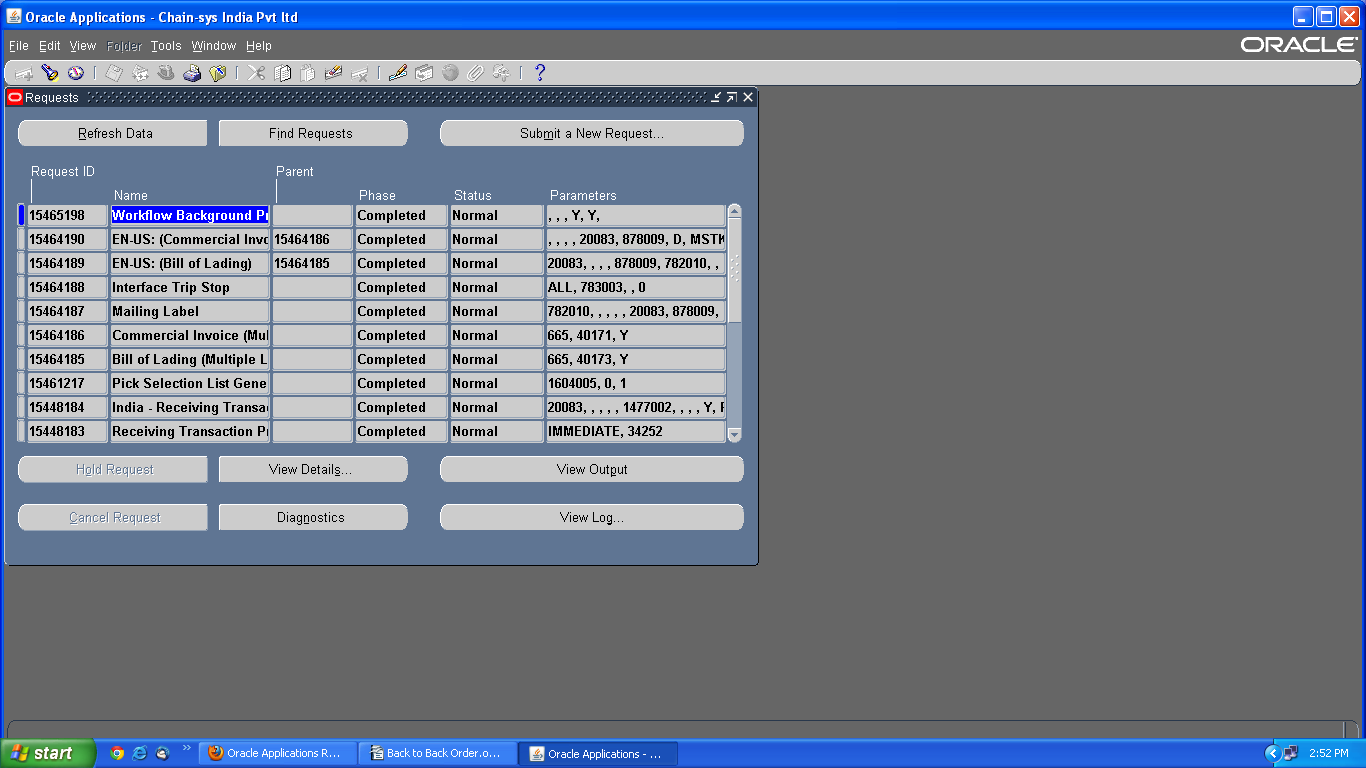Open Window Help question mark icon
The width and height of the screenshot is (1366, 768).
(540, 73)
